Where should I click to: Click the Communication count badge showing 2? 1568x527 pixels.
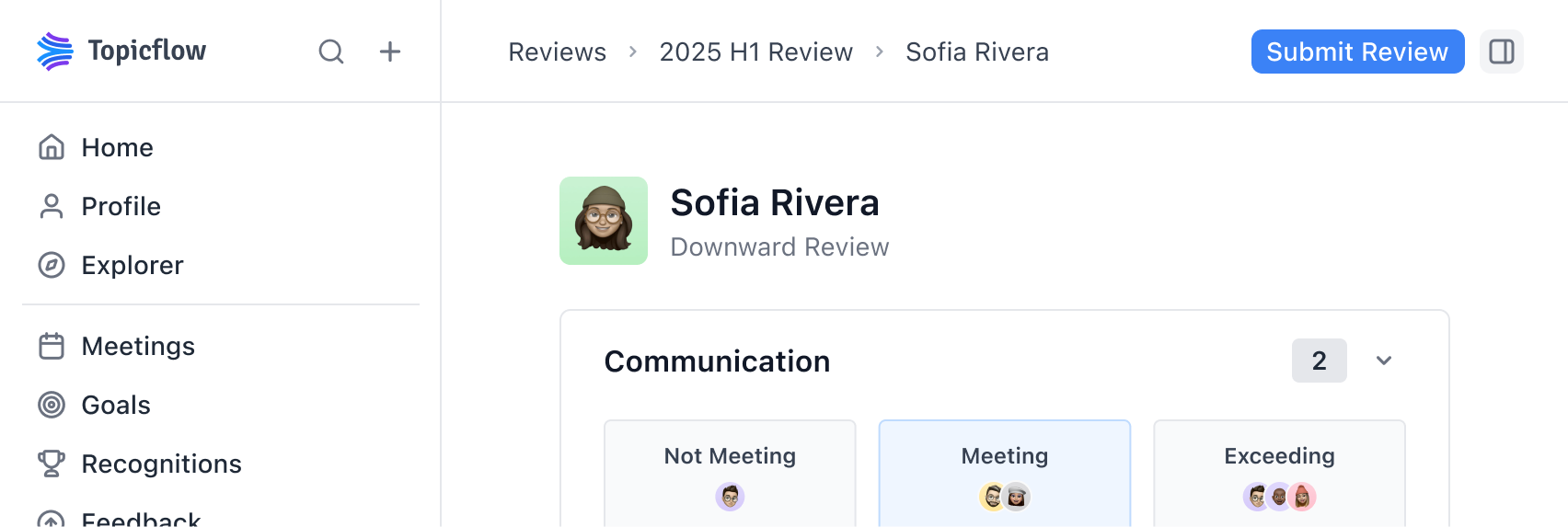point(1319,361)
